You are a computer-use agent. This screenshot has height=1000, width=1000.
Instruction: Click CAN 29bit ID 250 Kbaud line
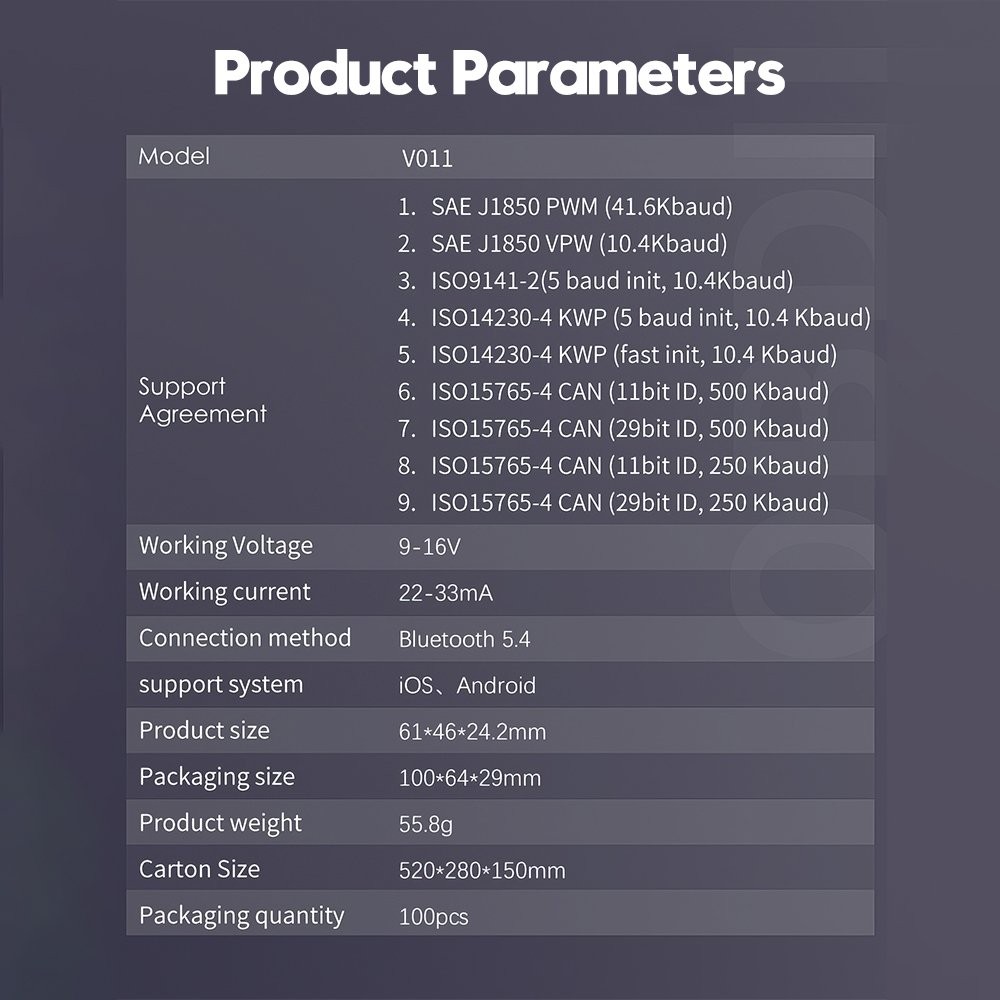point(614,503)
